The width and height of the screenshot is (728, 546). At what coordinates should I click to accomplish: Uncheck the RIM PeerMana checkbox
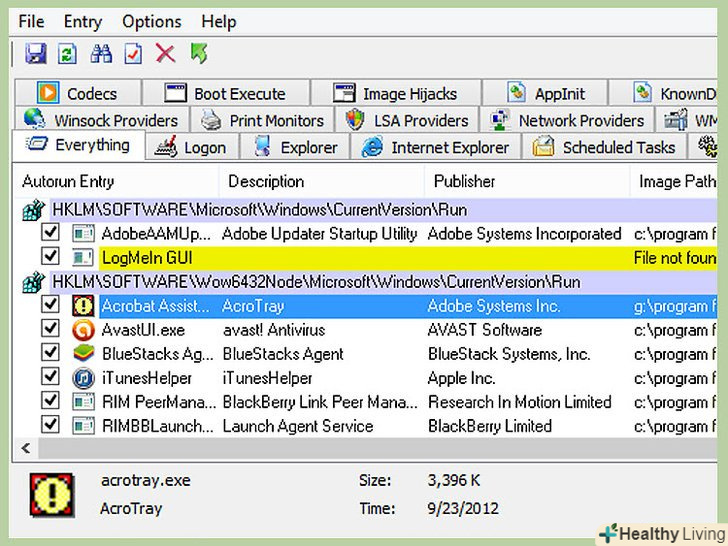(50, 400)
